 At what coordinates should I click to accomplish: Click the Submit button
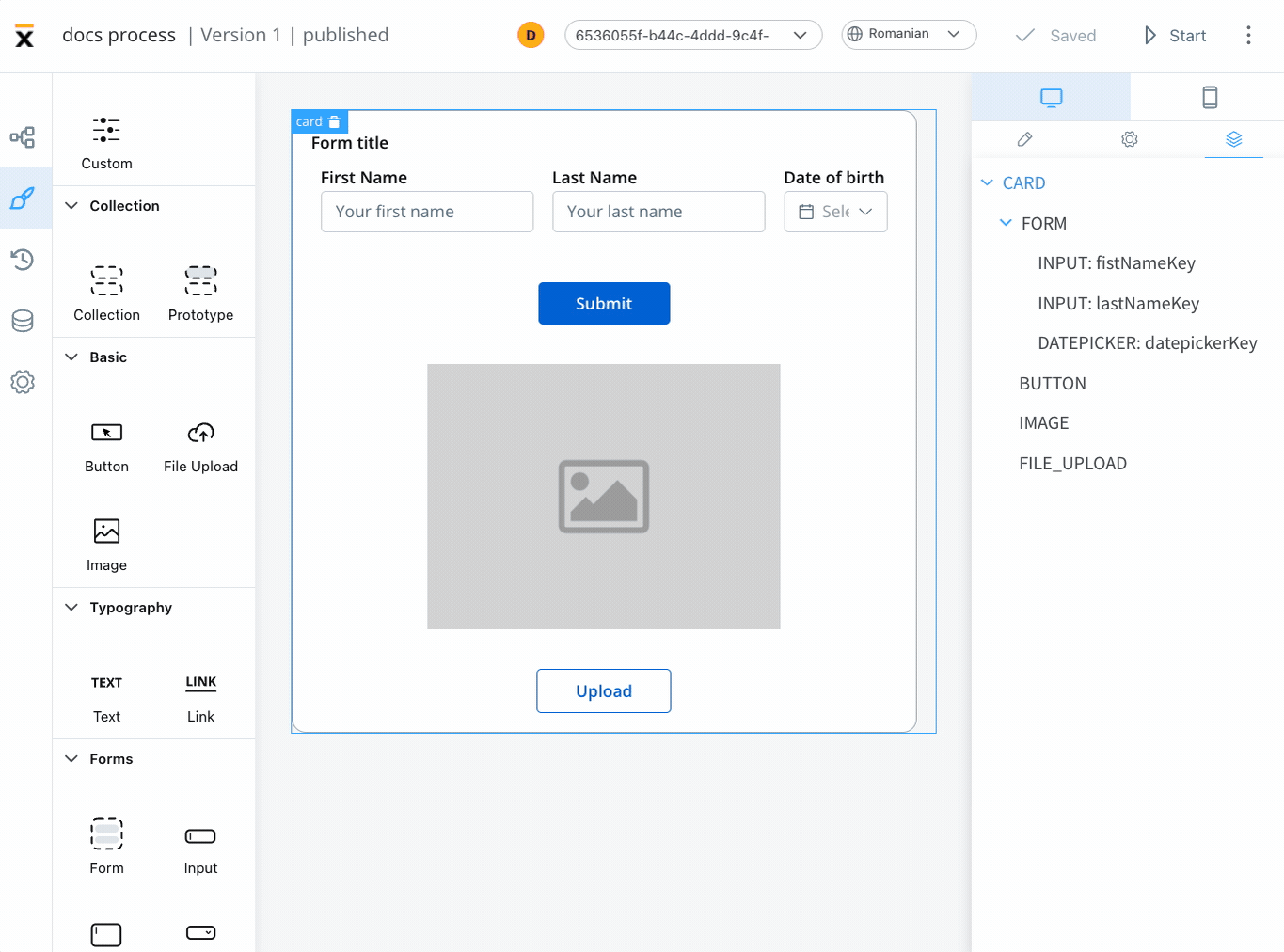(x=604, y=303)
